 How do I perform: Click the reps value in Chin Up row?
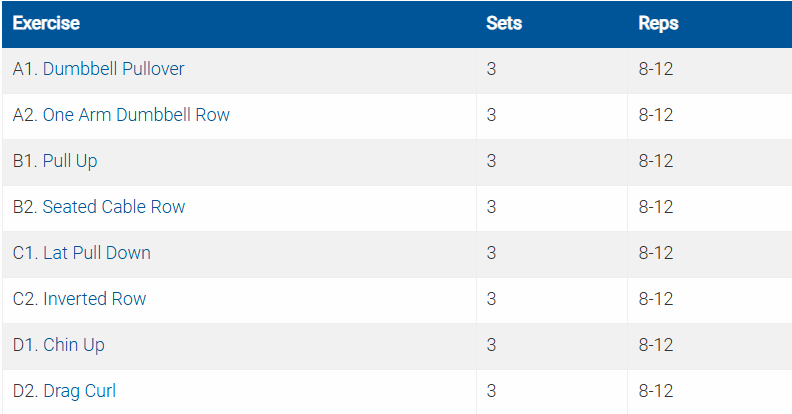tap(656, 345)
